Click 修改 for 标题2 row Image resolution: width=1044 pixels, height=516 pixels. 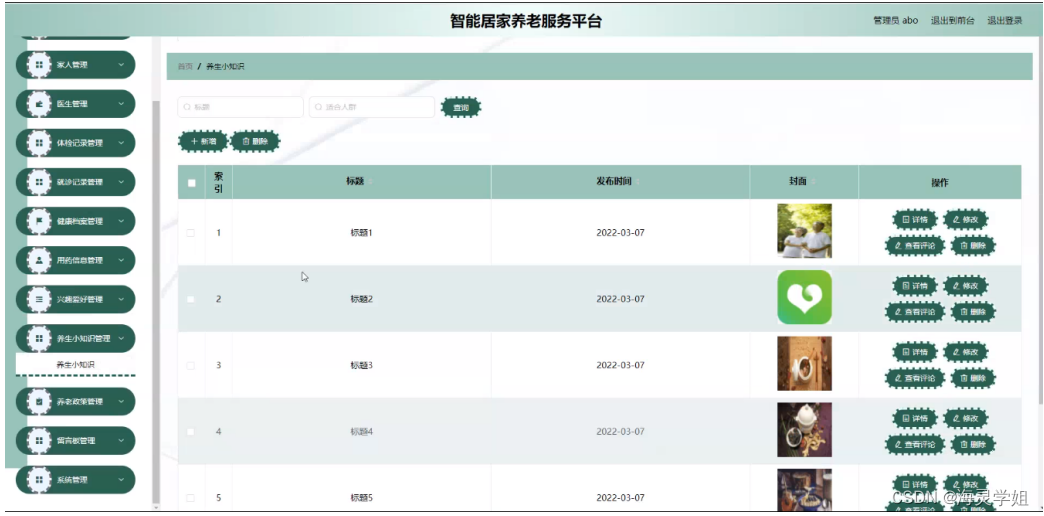965,286
